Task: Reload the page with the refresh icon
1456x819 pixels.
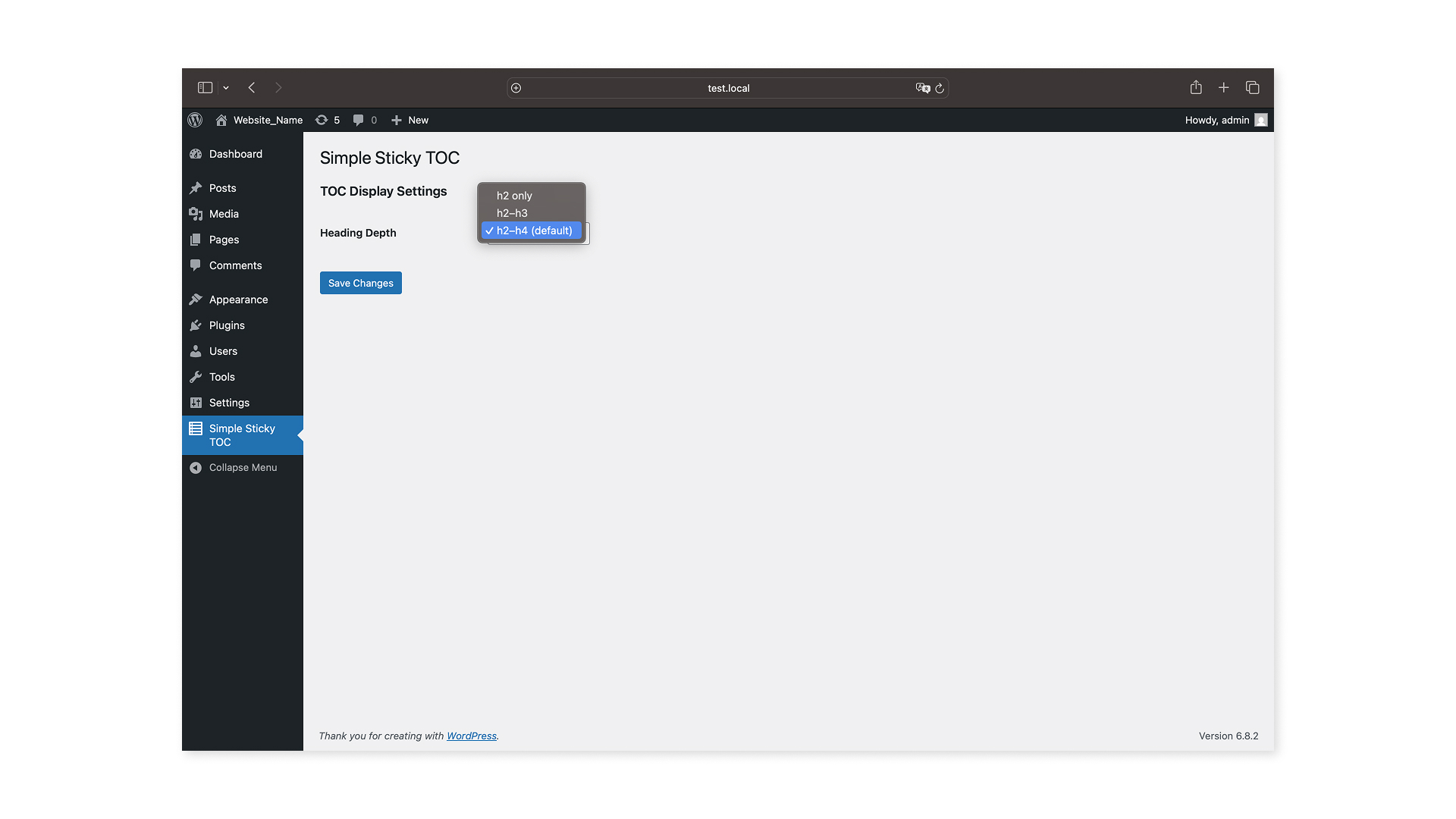Action: pyautogui.click(x=940, y=88)
